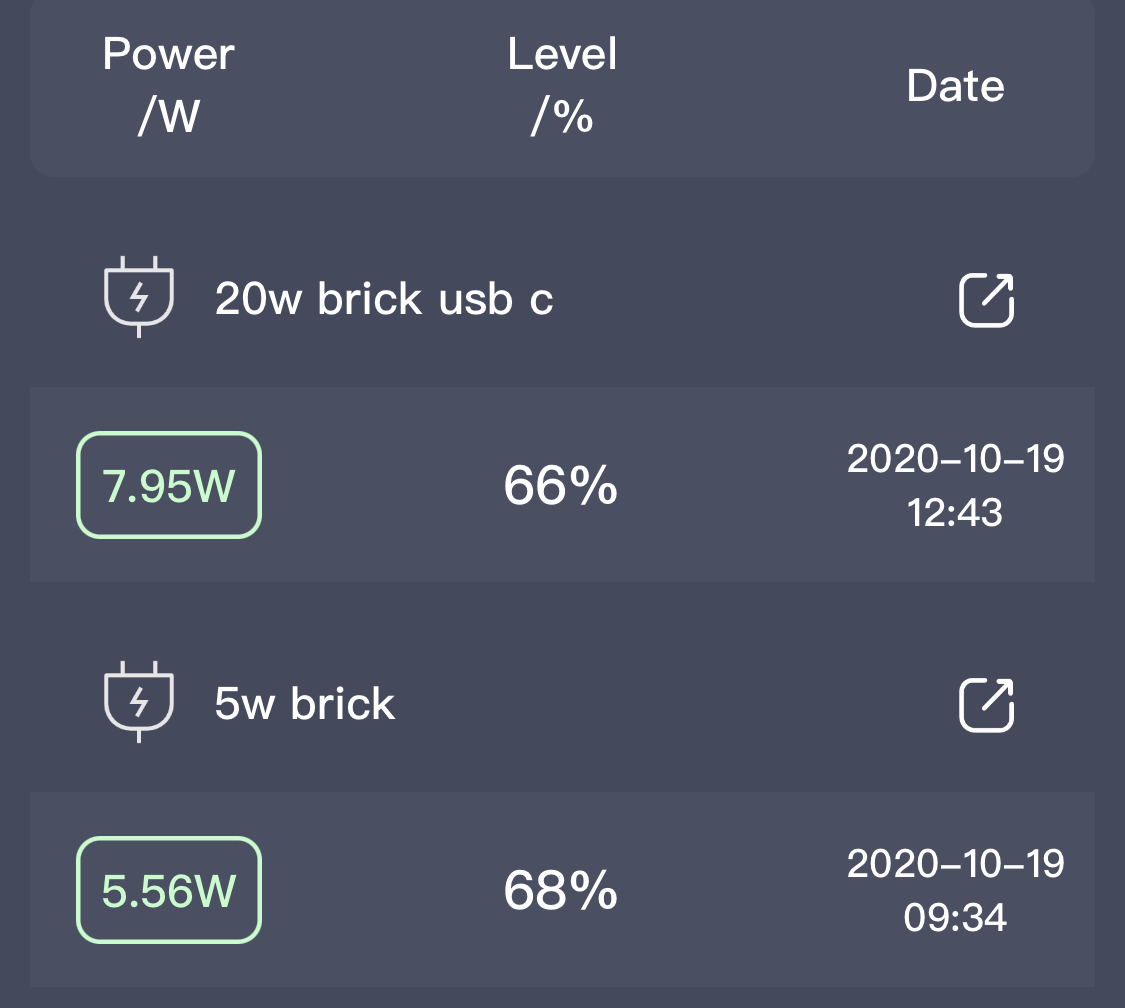This screenshot has width=1125, height=1008.
Task: Tap the 66% battery level value
Action: pyautogui.click(x=560, y=485)
